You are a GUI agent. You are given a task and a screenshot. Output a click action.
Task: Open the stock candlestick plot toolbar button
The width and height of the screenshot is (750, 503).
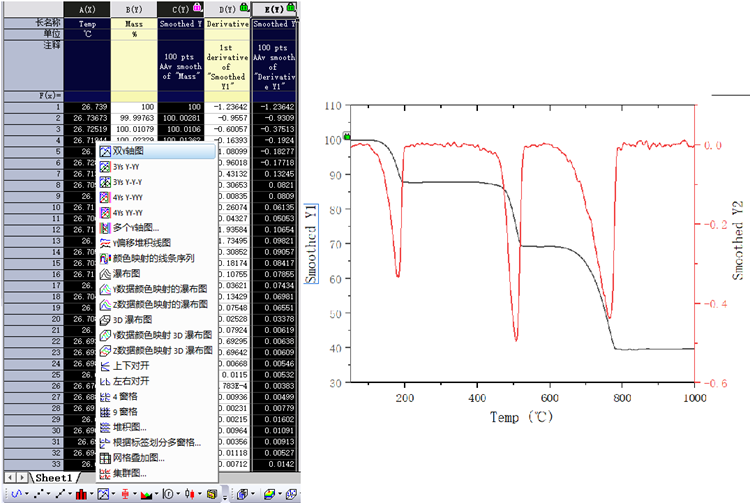(190, 494)
